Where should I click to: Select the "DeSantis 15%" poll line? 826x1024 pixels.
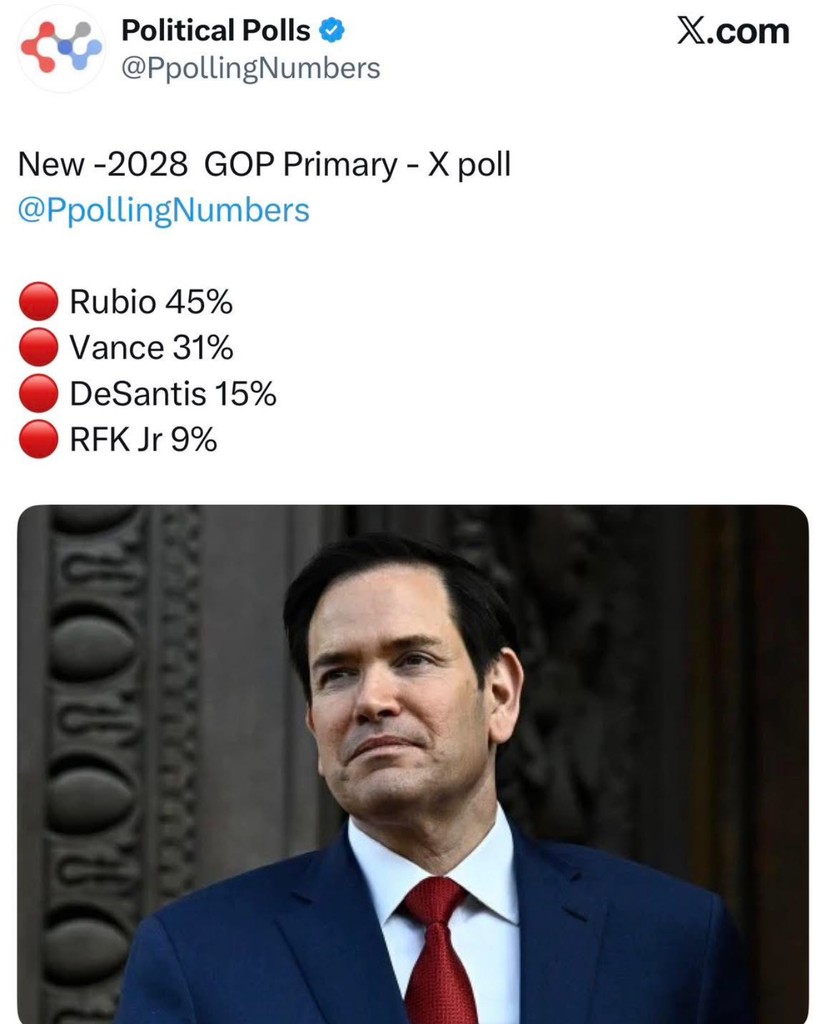point(173,394)
